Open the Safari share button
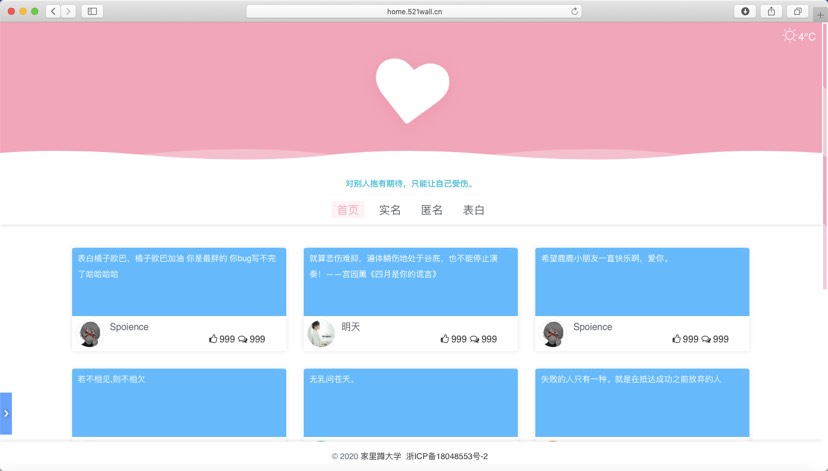The width and height of the screenshot is (828, 471). coord(771,11)
